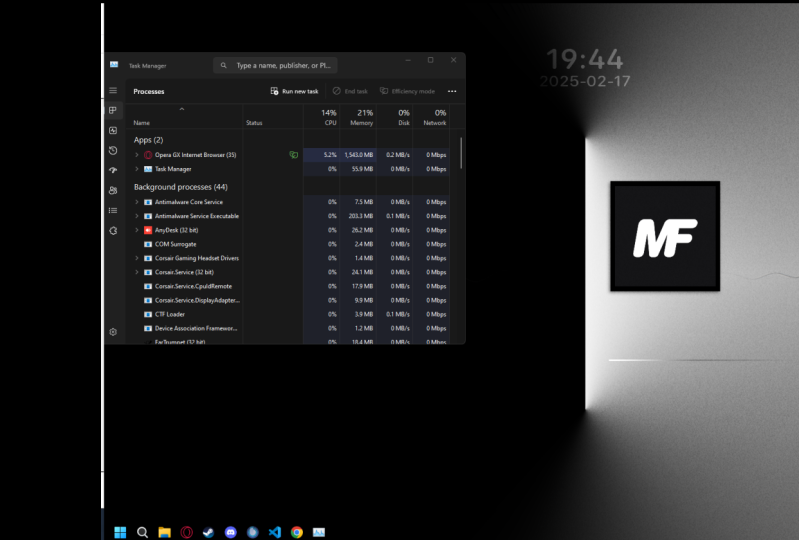Sort processes by the CPU column header
The image size is (799, 540).
coord(322,117)
